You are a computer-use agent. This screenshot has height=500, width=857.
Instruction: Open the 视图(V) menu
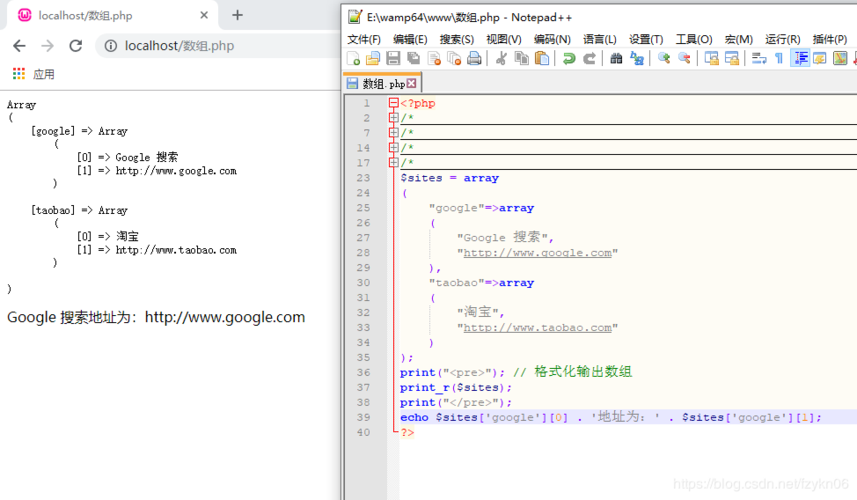(x=504, y=39)
